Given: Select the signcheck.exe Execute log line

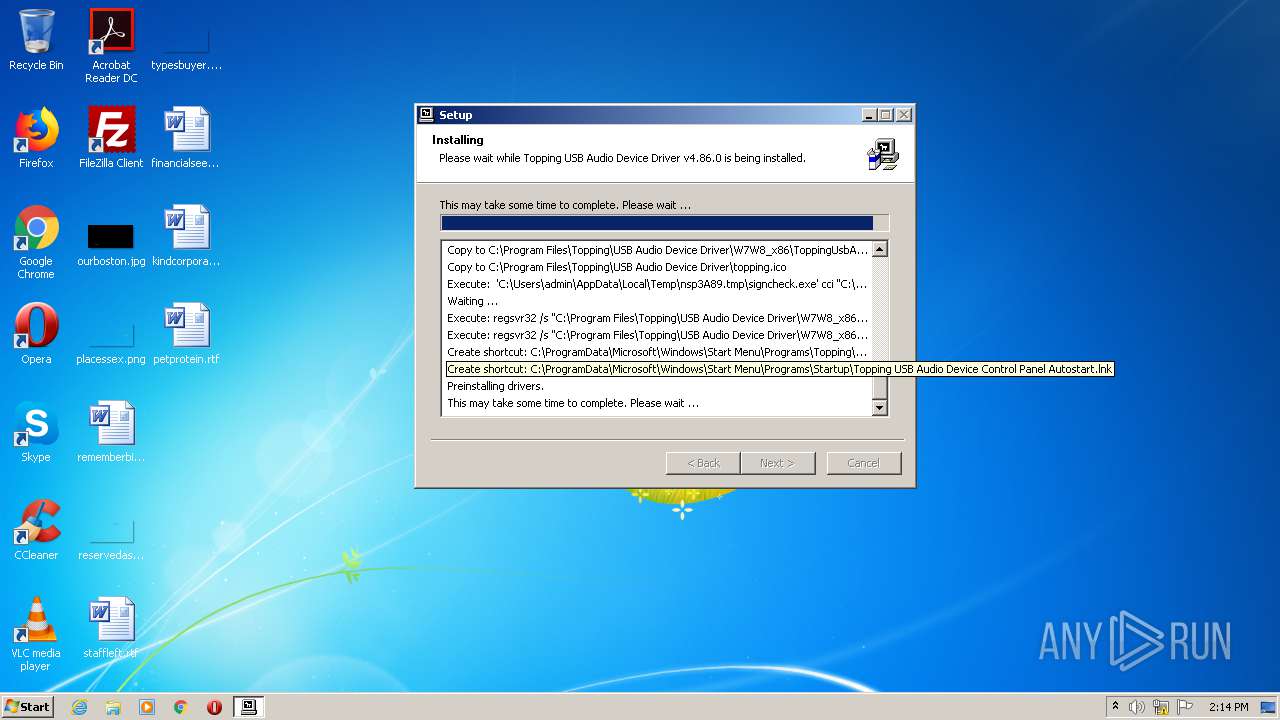Looking at the screenshot, I should click(657, 284).
